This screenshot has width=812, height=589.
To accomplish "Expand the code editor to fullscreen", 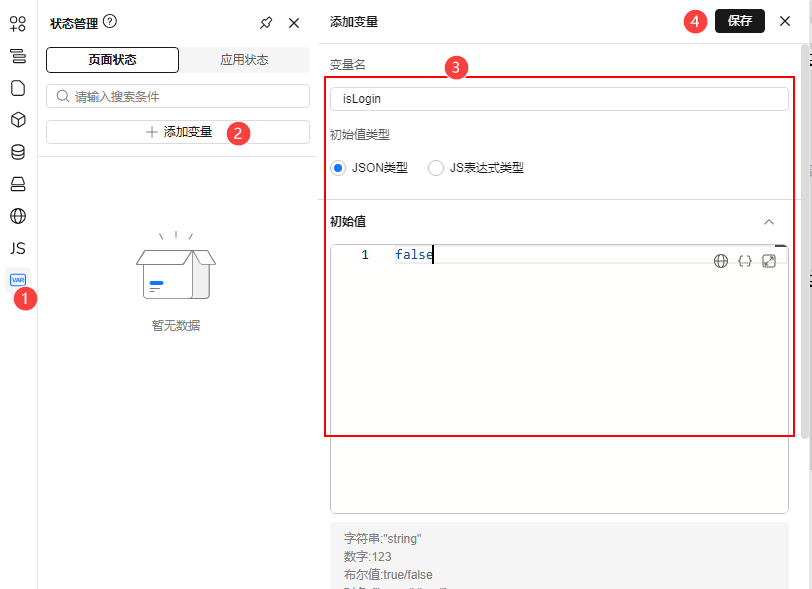I will coord(769,261).
